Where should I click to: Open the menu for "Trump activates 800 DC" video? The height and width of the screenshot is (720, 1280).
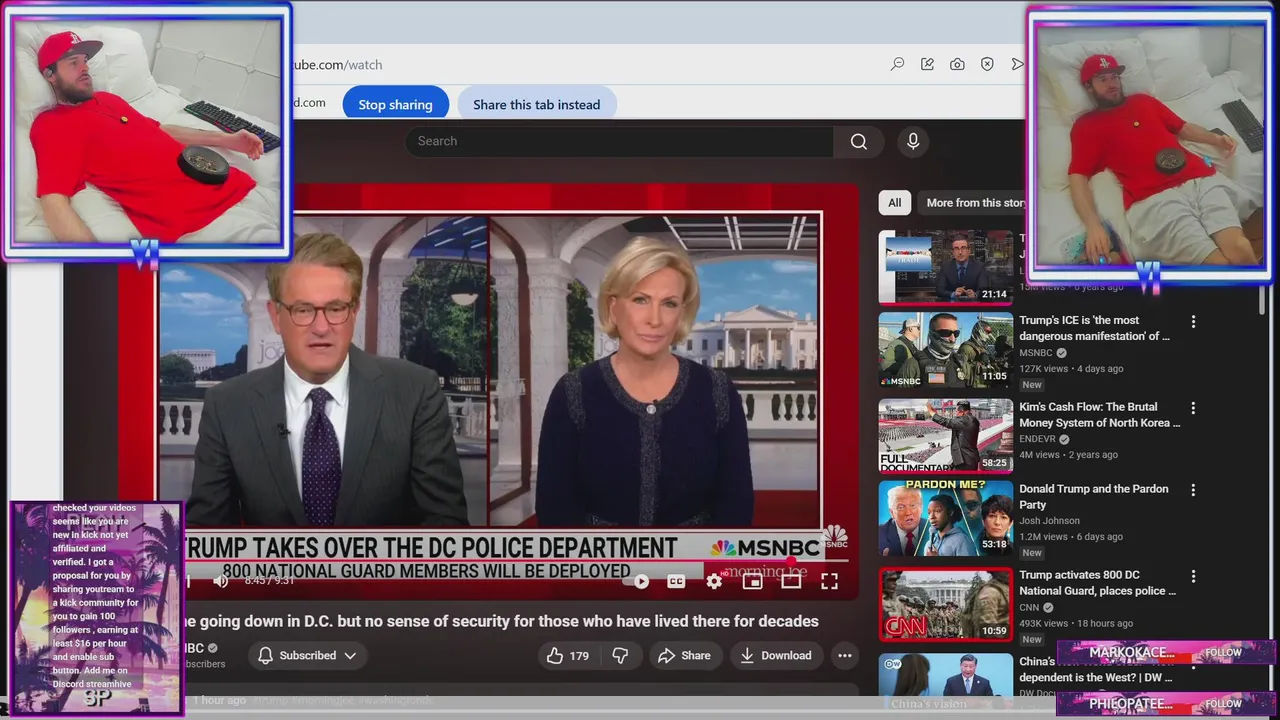pyautogui.click(x=1193, y=576)
